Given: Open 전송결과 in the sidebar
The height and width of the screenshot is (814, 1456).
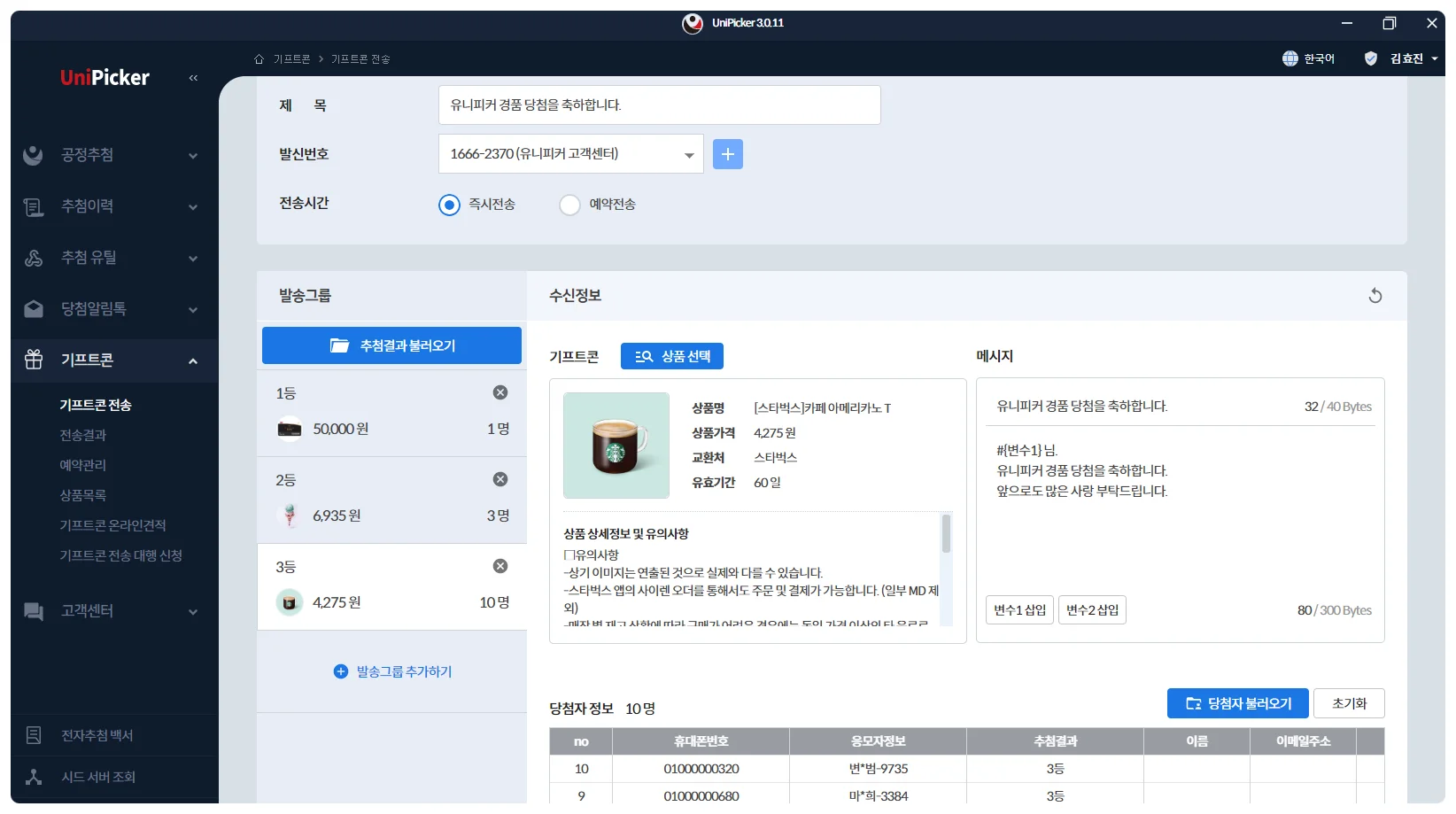Looking at the screenshot, I should 83,435.
